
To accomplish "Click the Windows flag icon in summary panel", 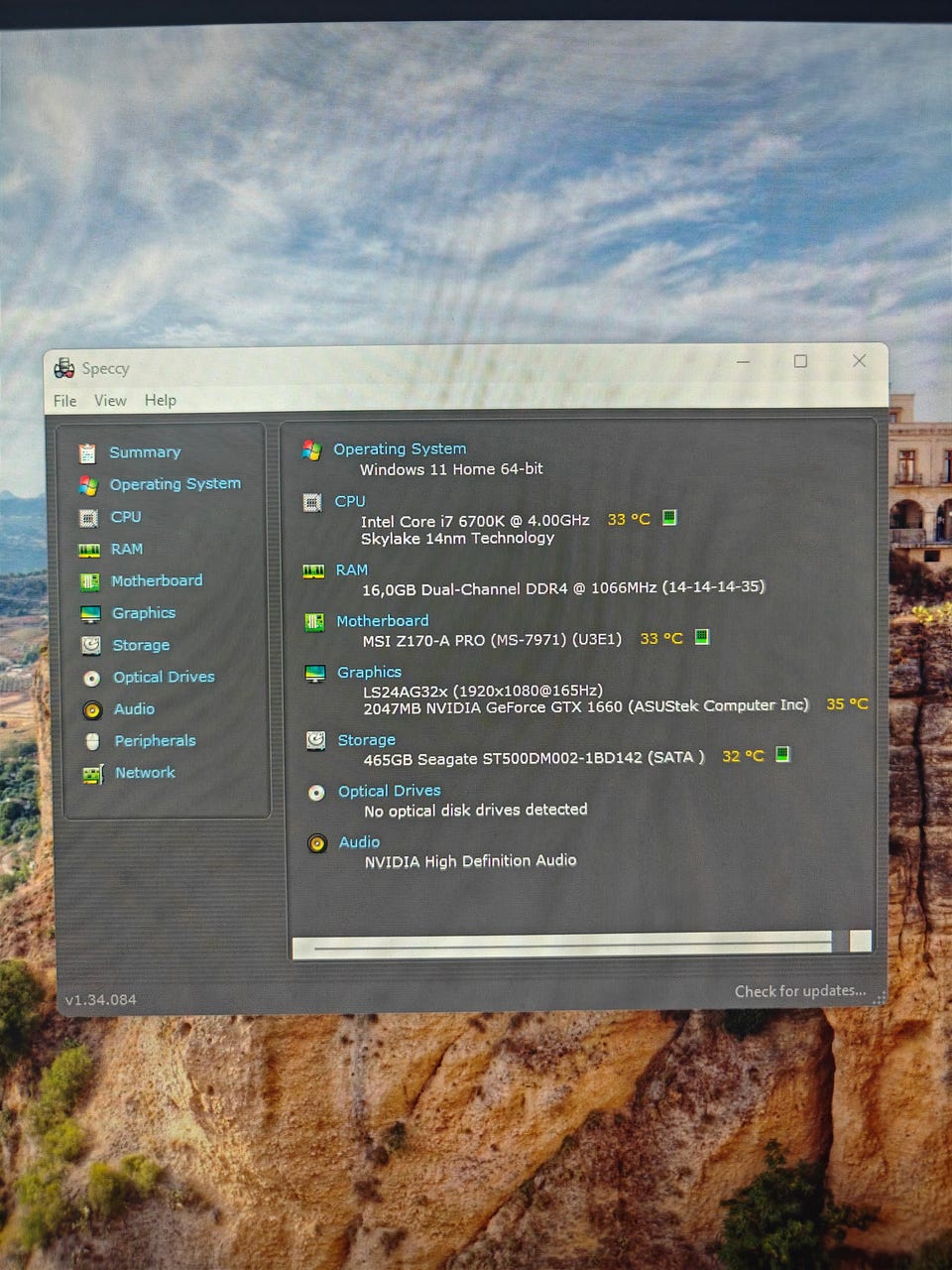I will tap(311, 450).
